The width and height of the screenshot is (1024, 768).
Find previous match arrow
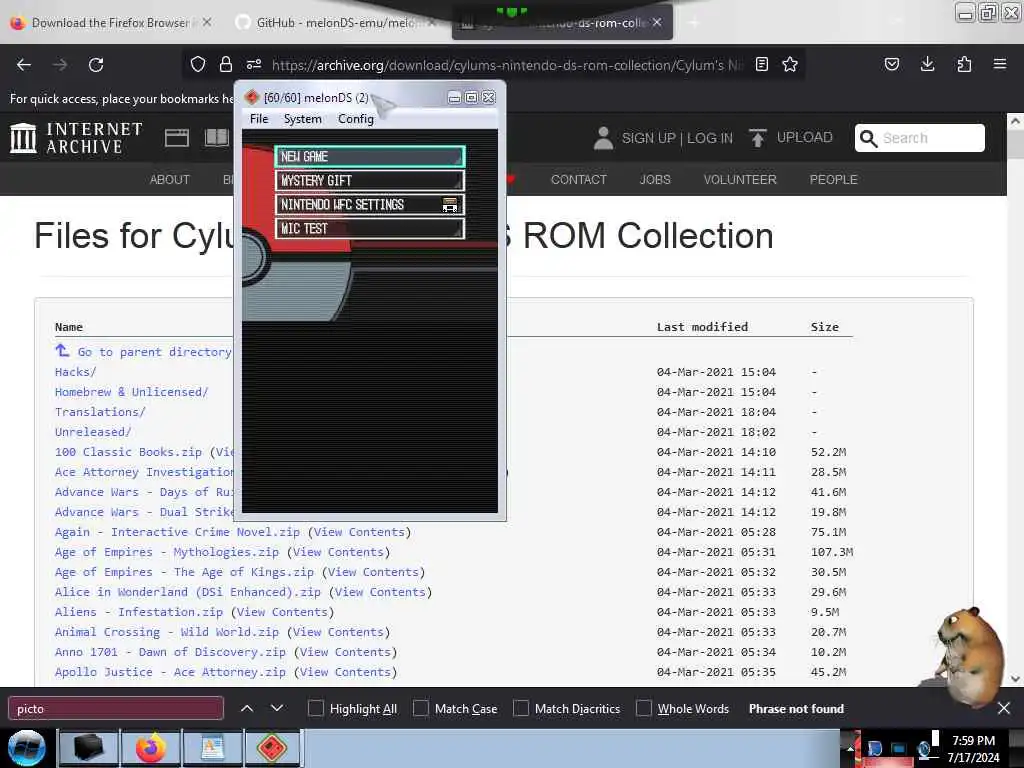pos(247,708)
